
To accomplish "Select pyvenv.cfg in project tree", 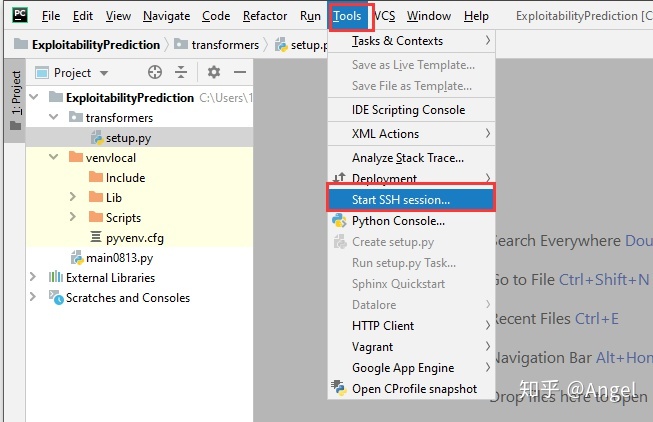I will click(140, 237).
